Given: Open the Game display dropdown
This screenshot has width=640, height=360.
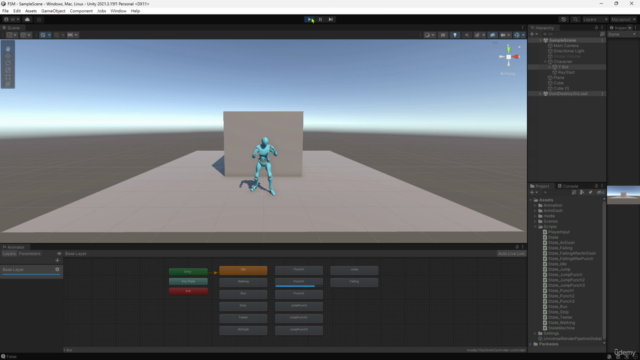Looking at the screenshot, I should pos(622,34).
